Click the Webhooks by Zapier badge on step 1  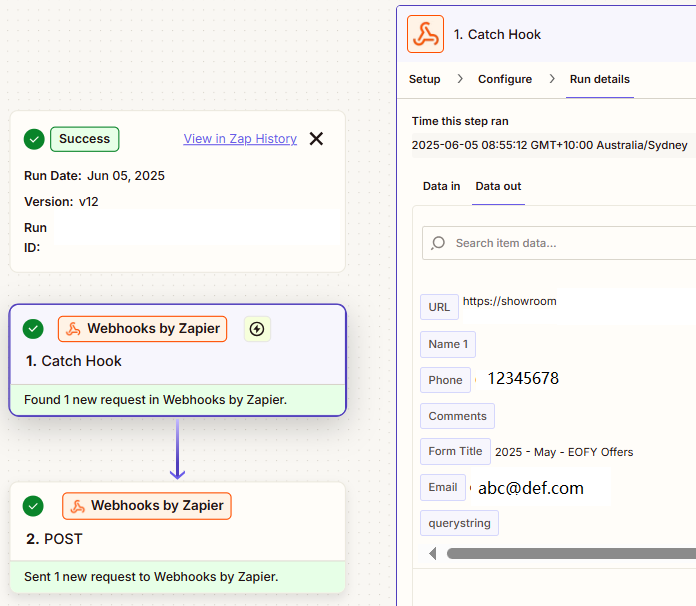point(142,329)
